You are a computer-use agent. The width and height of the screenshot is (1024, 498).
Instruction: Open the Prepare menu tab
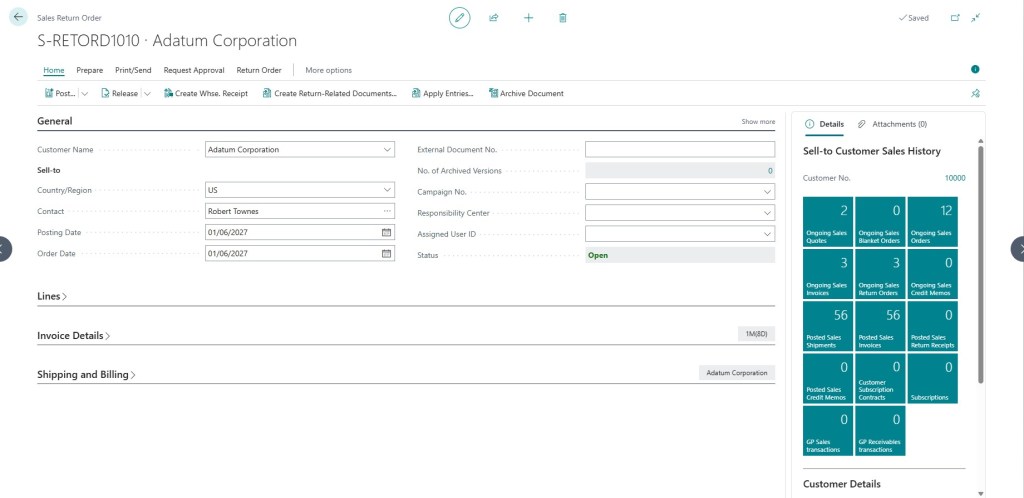point(89,70)
